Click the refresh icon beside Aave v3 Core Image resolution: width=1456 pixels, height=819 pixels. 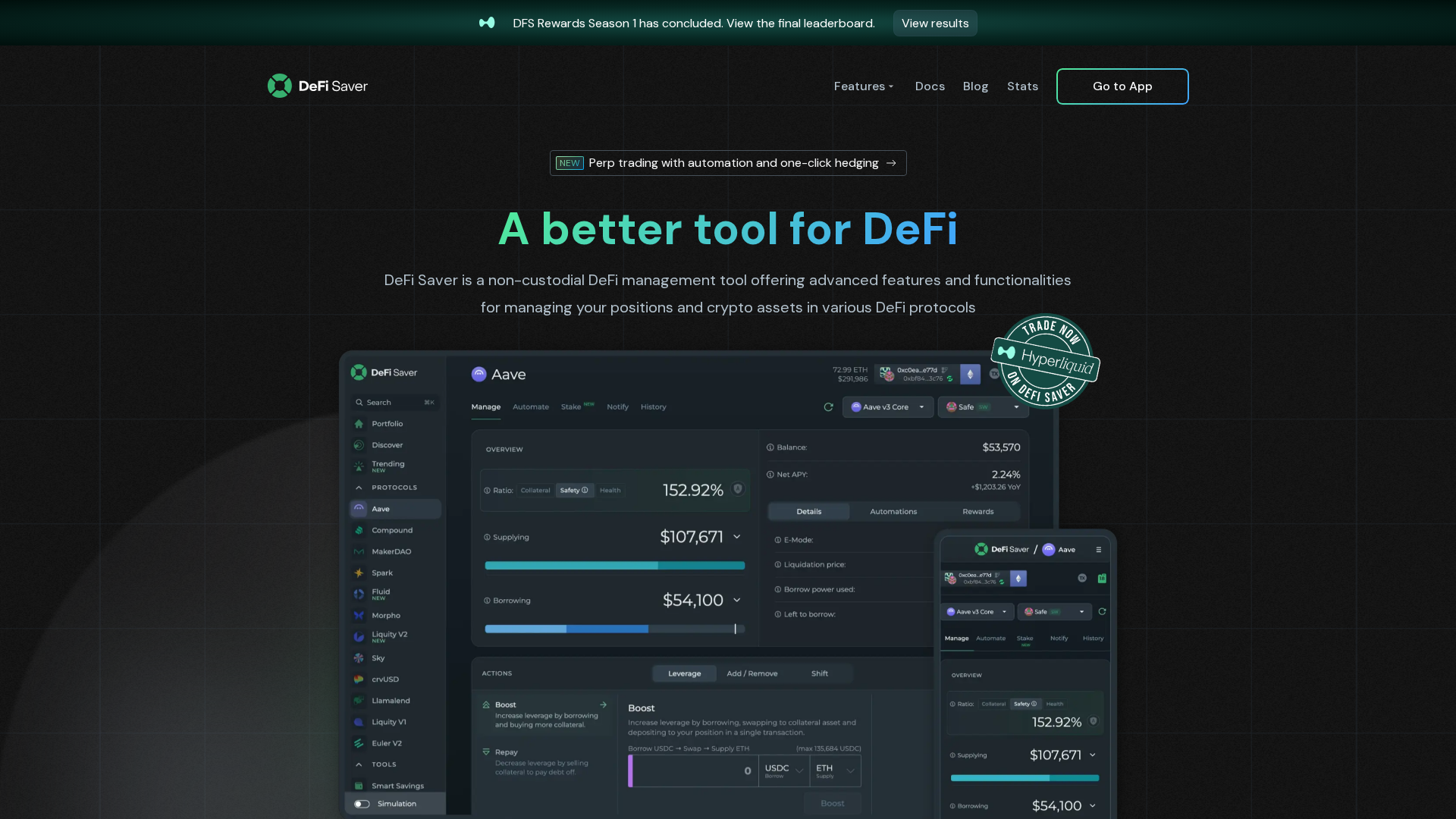tap(828, 407)
